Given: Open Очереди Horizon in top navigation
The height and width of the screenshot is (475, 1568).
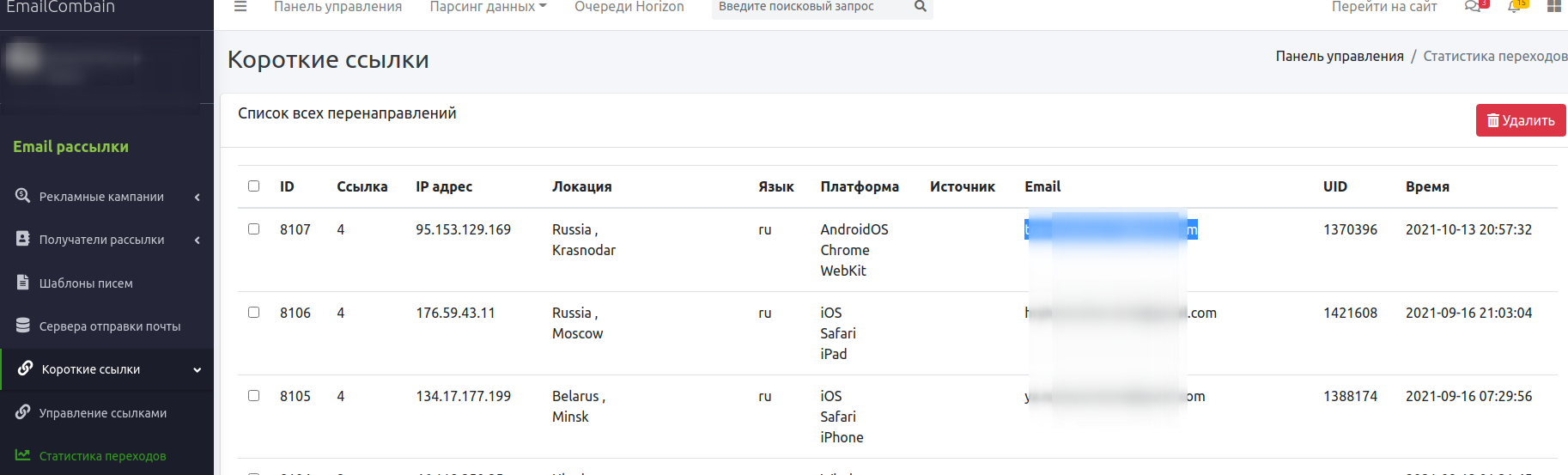Looking at the screenshot, I should [629, 7].
